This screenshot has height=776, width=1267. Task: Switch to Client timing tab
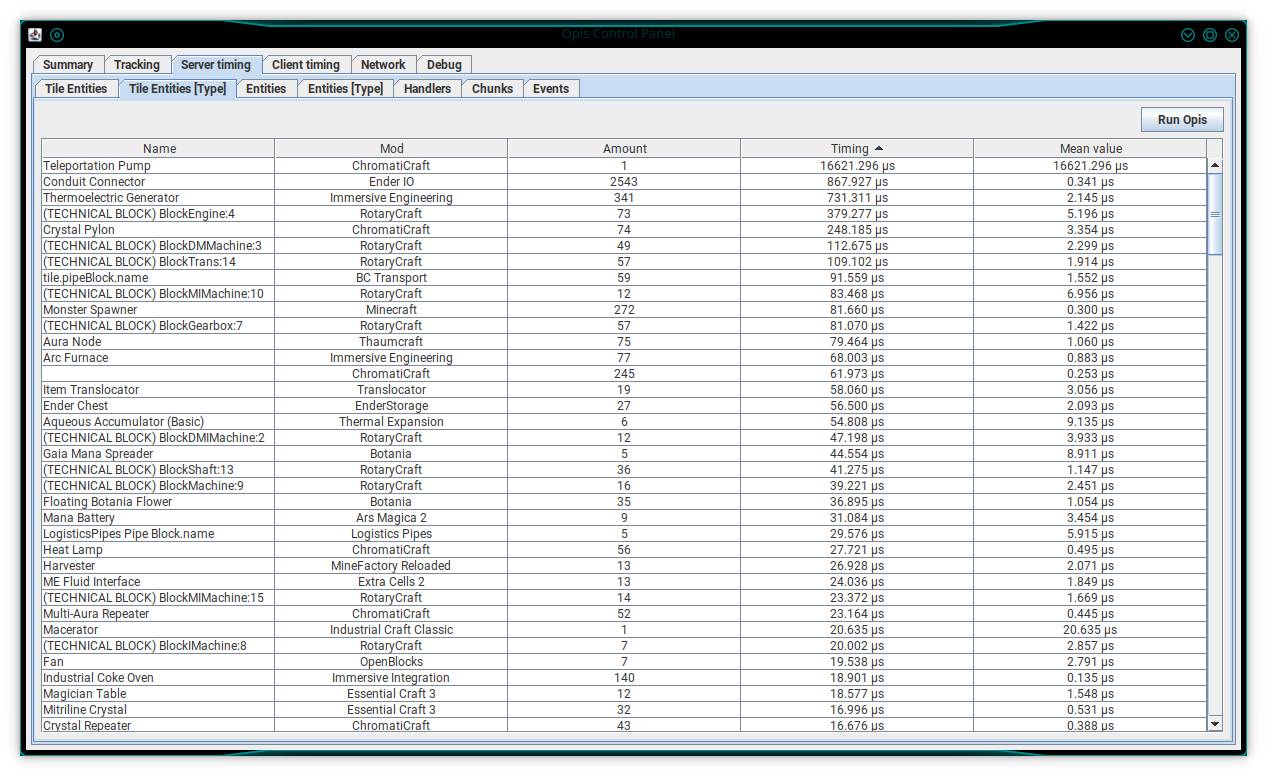306,65
